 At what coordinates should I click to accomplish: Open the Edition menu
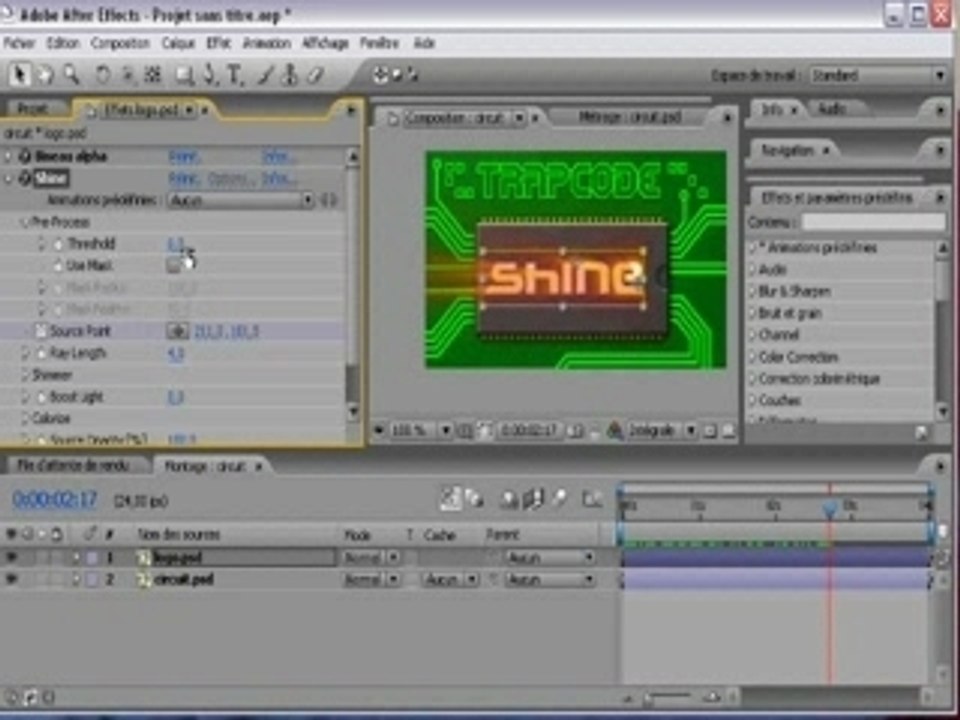click(63, 43)
